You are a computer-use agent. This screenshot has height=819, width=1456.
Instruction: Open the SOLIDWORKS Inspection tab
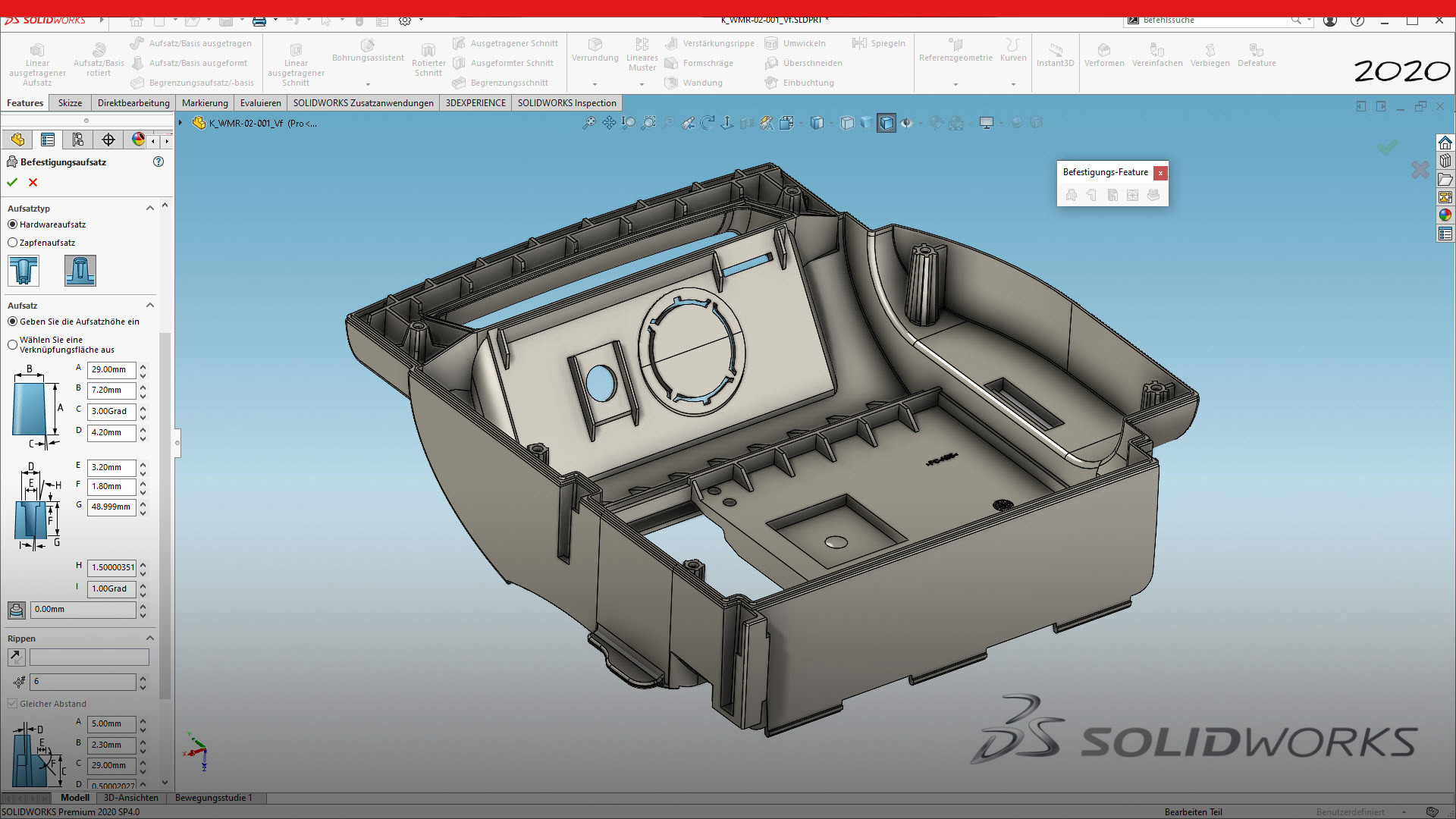tap(566, 102)
